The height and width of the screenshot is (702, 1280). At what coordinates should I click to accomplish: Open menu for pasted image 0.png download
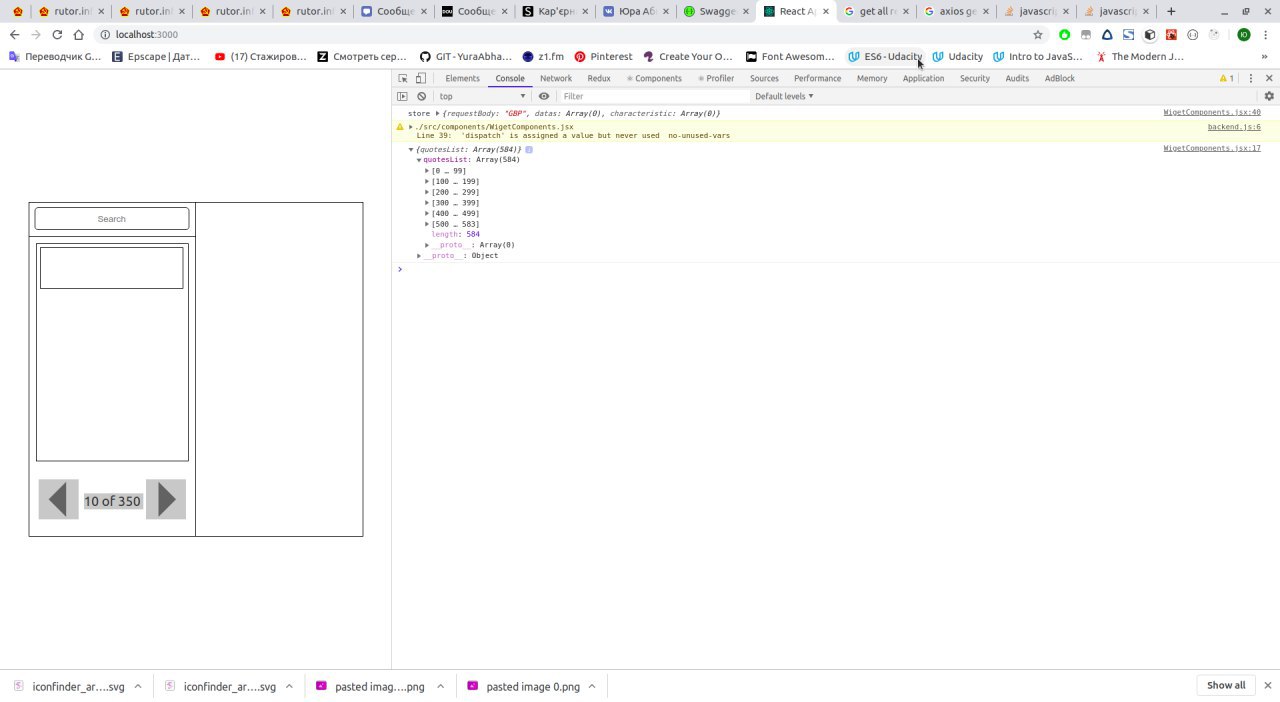[x=592, y=686]
